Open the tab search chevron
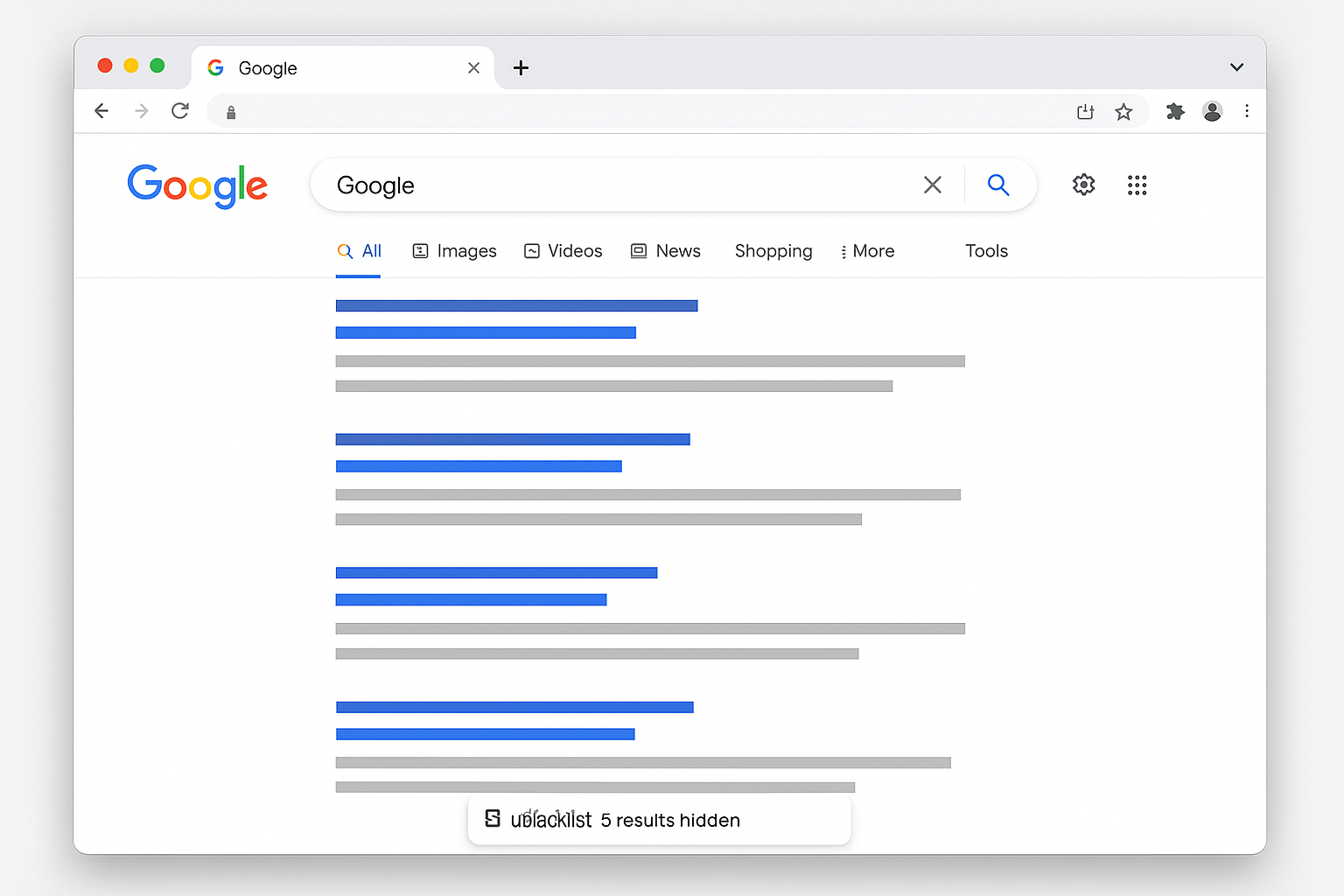 (1236, 66)
